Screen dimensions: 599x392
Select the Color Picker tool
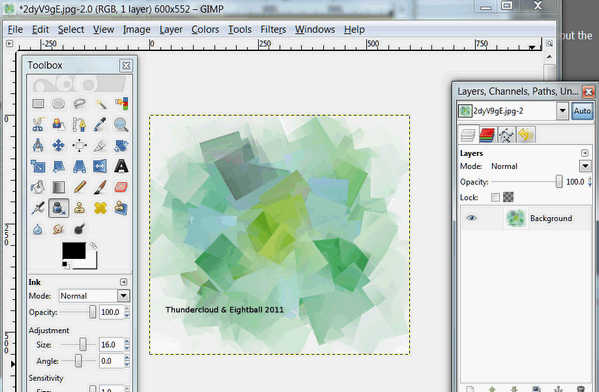pos(100,125)
